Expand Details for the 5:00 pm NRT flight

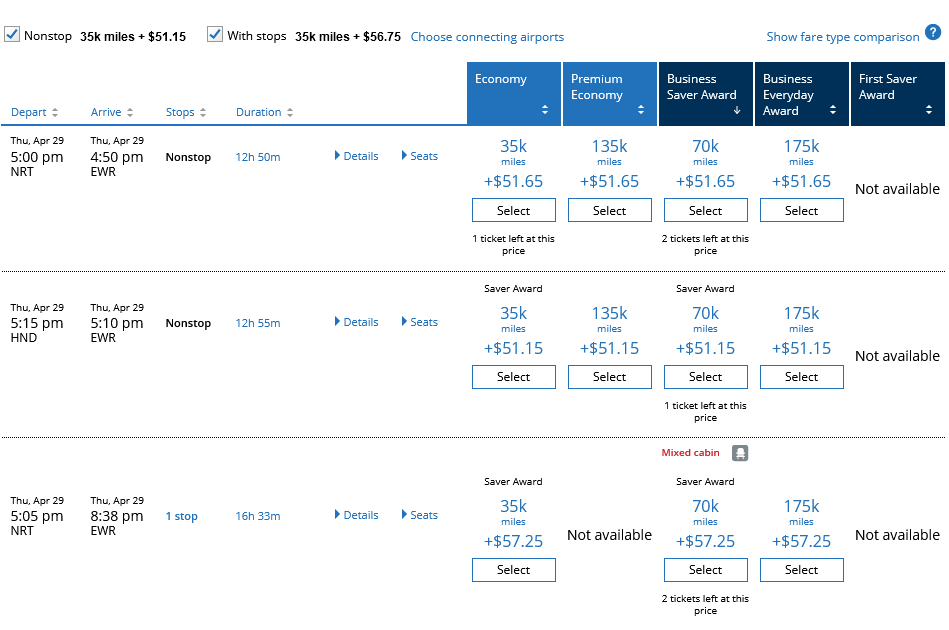coord(356,156)
